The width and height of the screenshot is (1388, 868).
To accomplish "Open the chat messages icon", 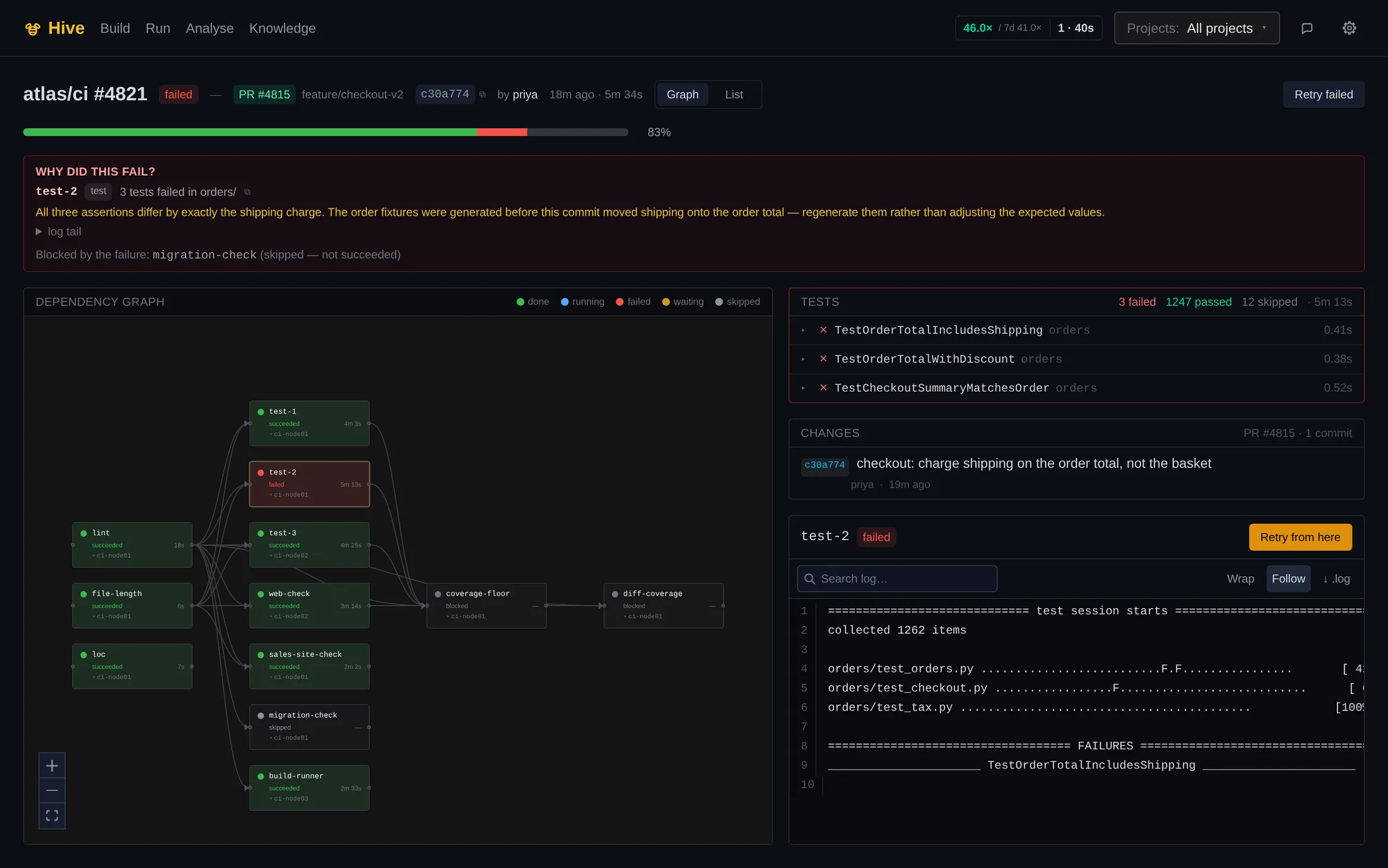I will [x=1307, y=28].
